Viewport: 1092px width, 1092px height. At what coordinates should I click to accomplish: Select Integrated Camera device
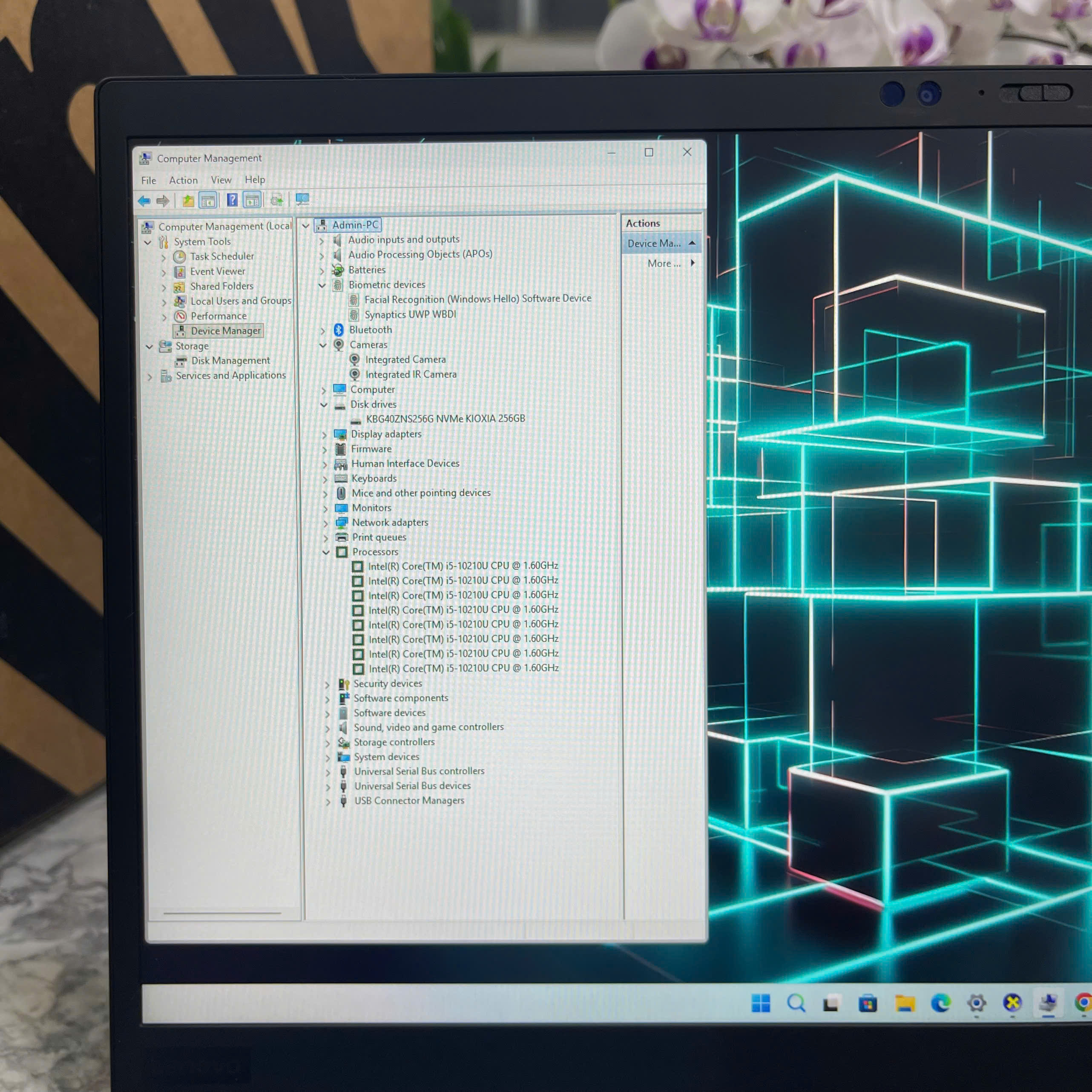point(405,359)
